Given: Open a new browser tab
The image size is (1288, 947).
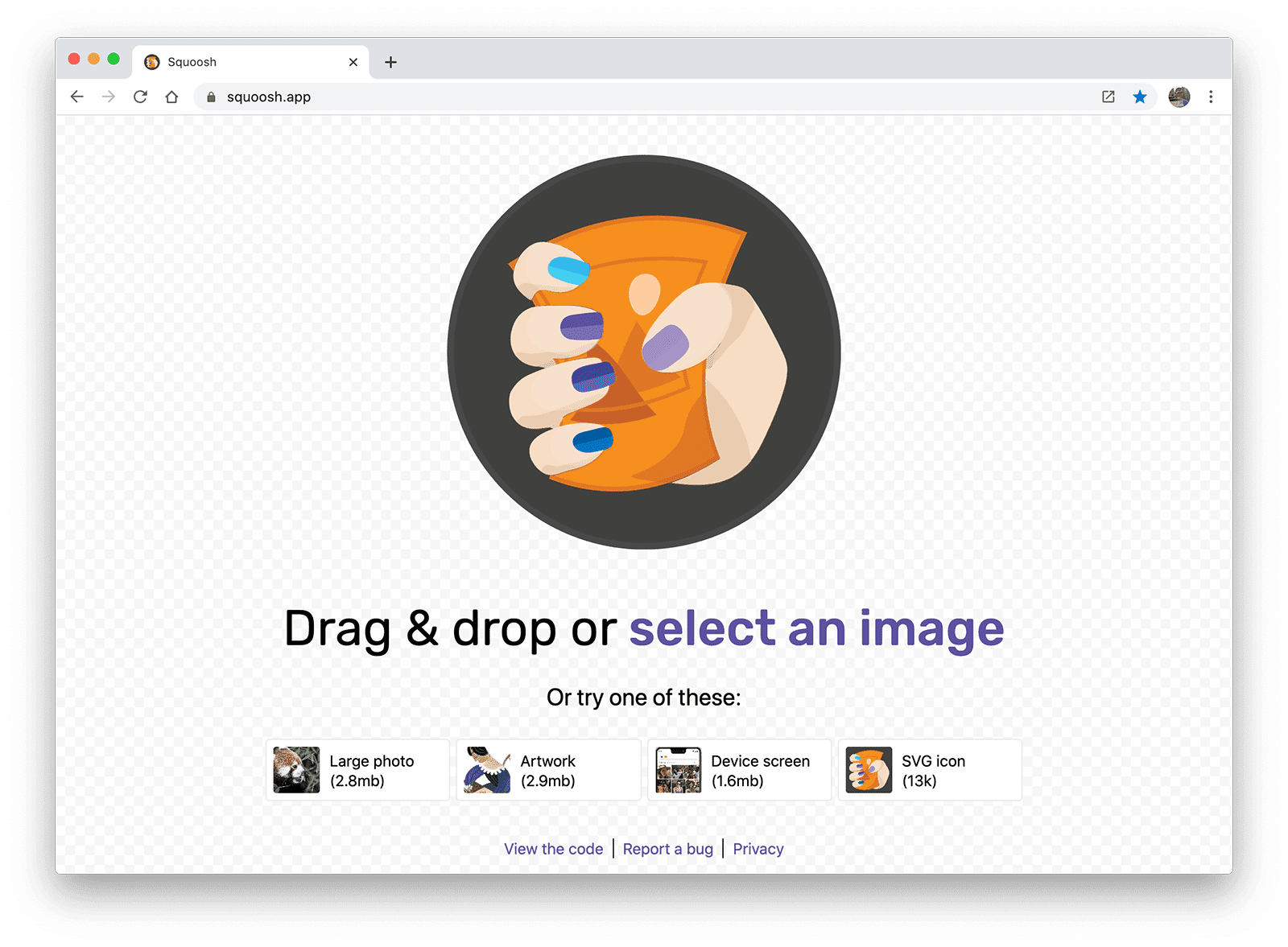Looking at the screenshot, I should pyautogui.click(x=391, y=62).
